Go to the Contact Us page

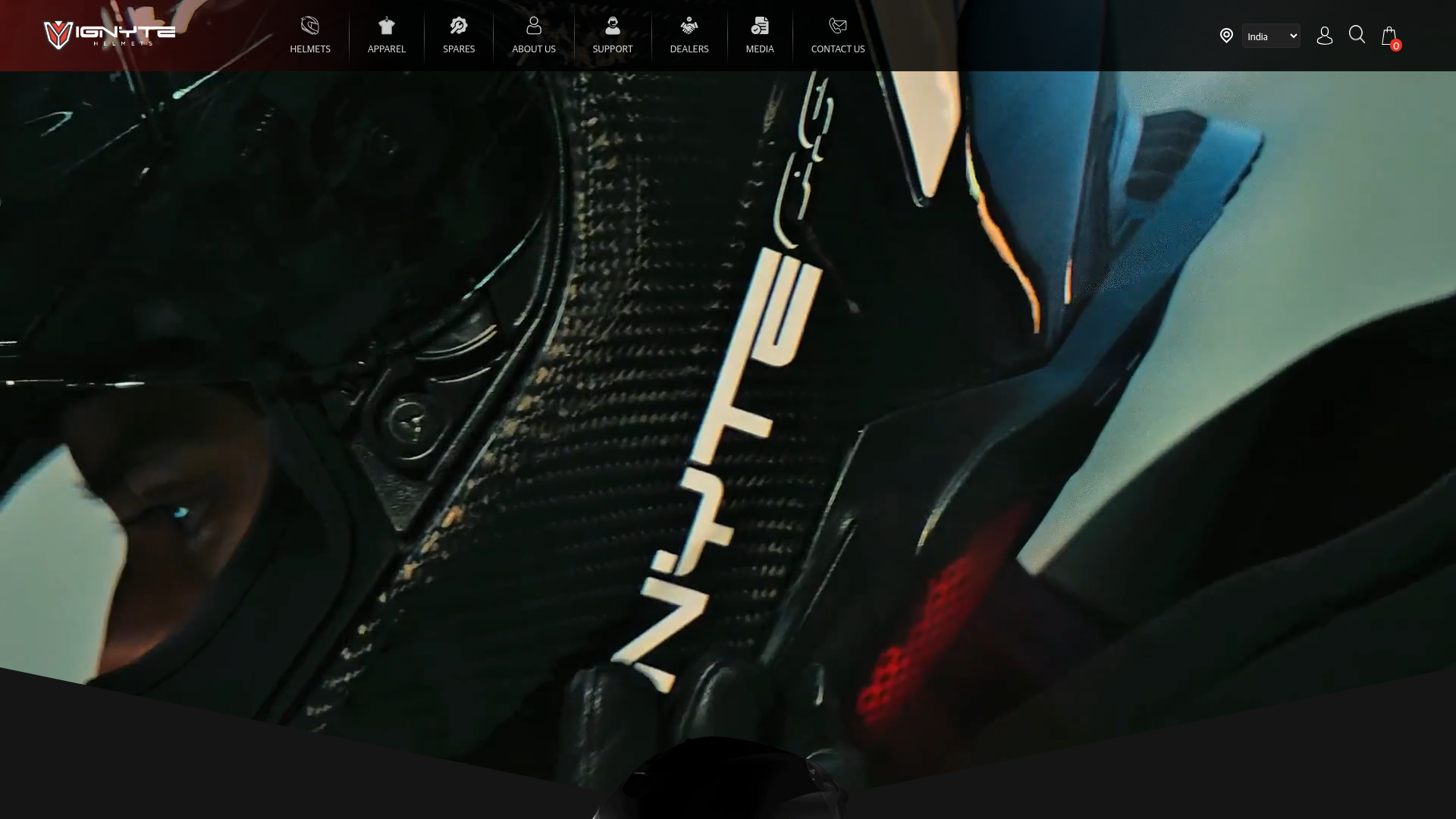[838, 49]
